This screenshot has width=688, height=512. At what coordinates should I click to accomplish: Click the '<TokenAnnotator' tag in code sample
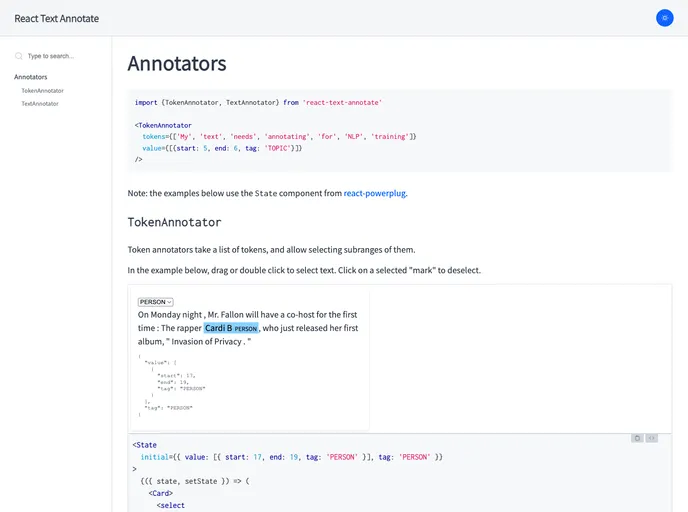coord(163,125)
